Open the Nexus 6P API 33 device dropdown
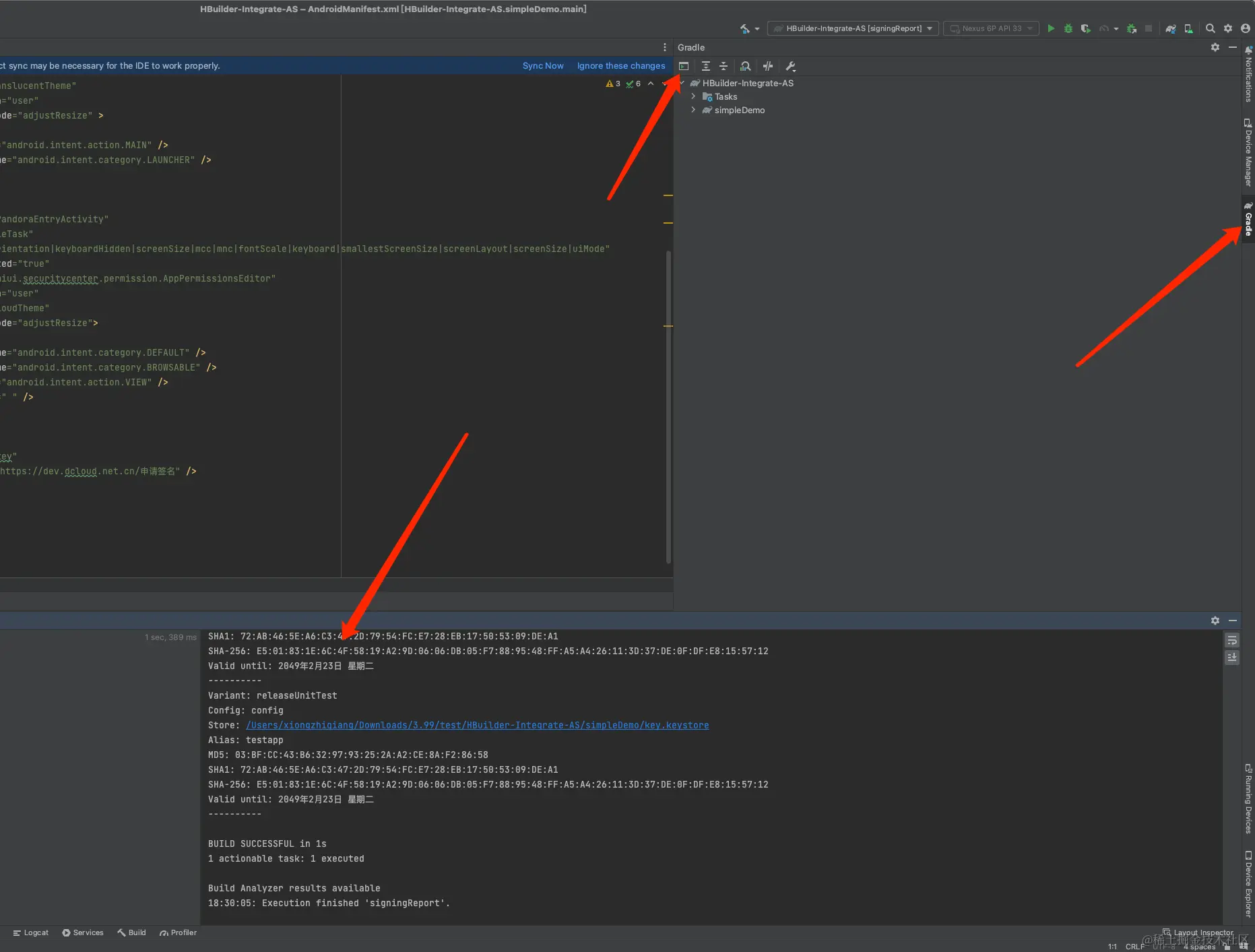The image size is (1255, 952). tap(991, 28)
